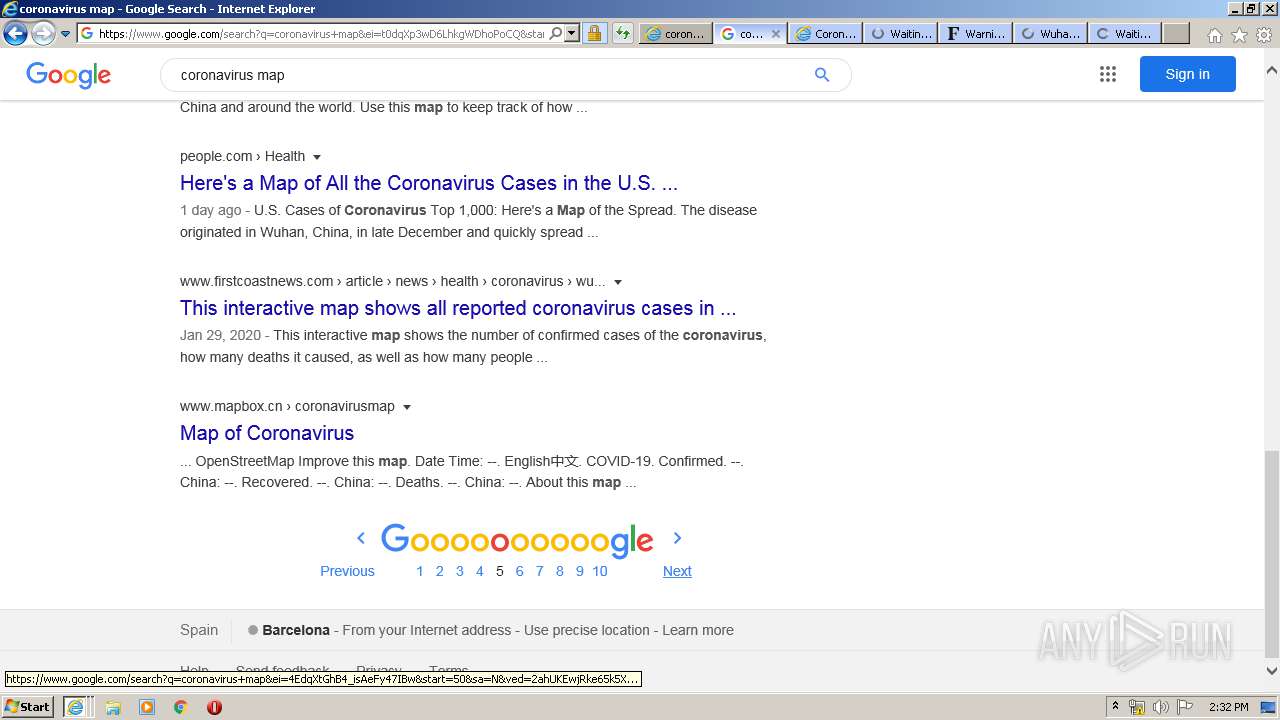Open the Google apps grid icon
Image resolution: width=1280 pixels, height=720 pixels.
pyautogui.click(x=1108, y=74)
